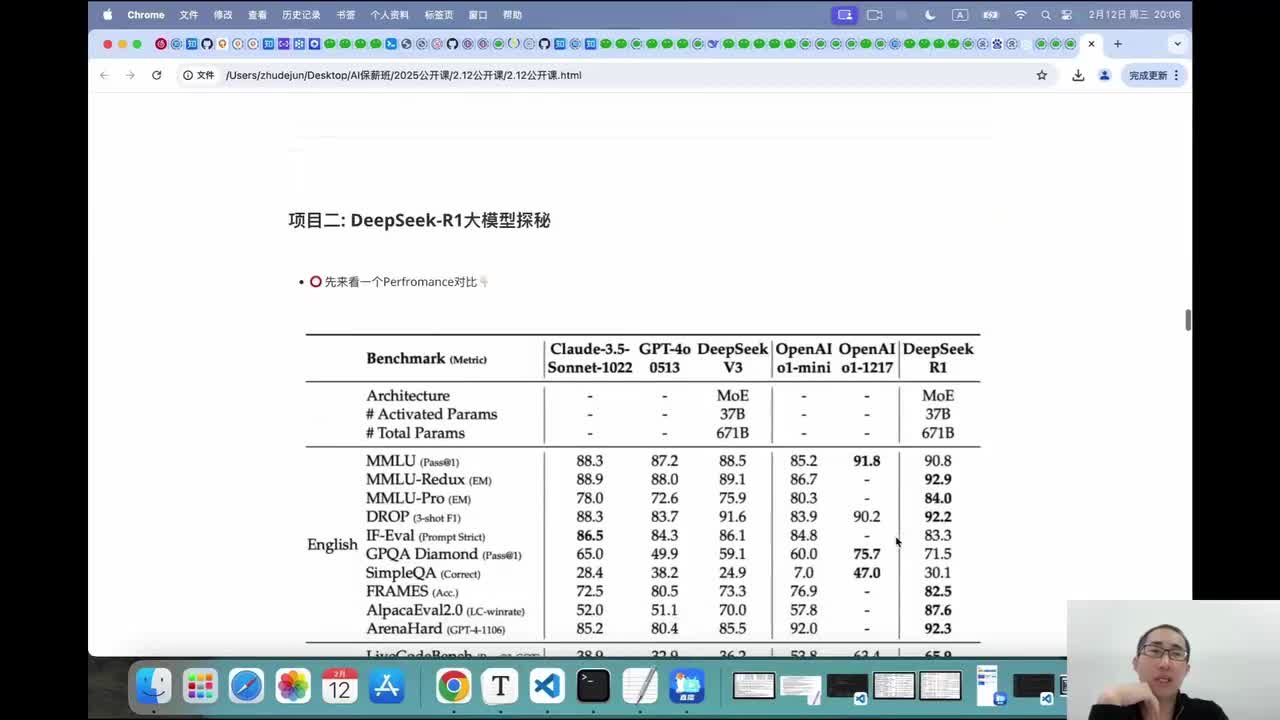Open the Apple menu

click(x=107, y=15)
